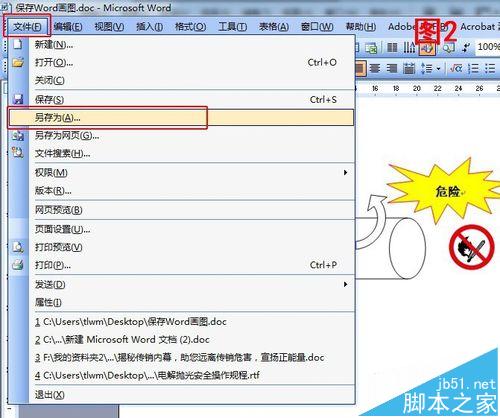Insert Excel worksheet from toolbar
This screenshot has height=418, width=500.
(371, 48)
